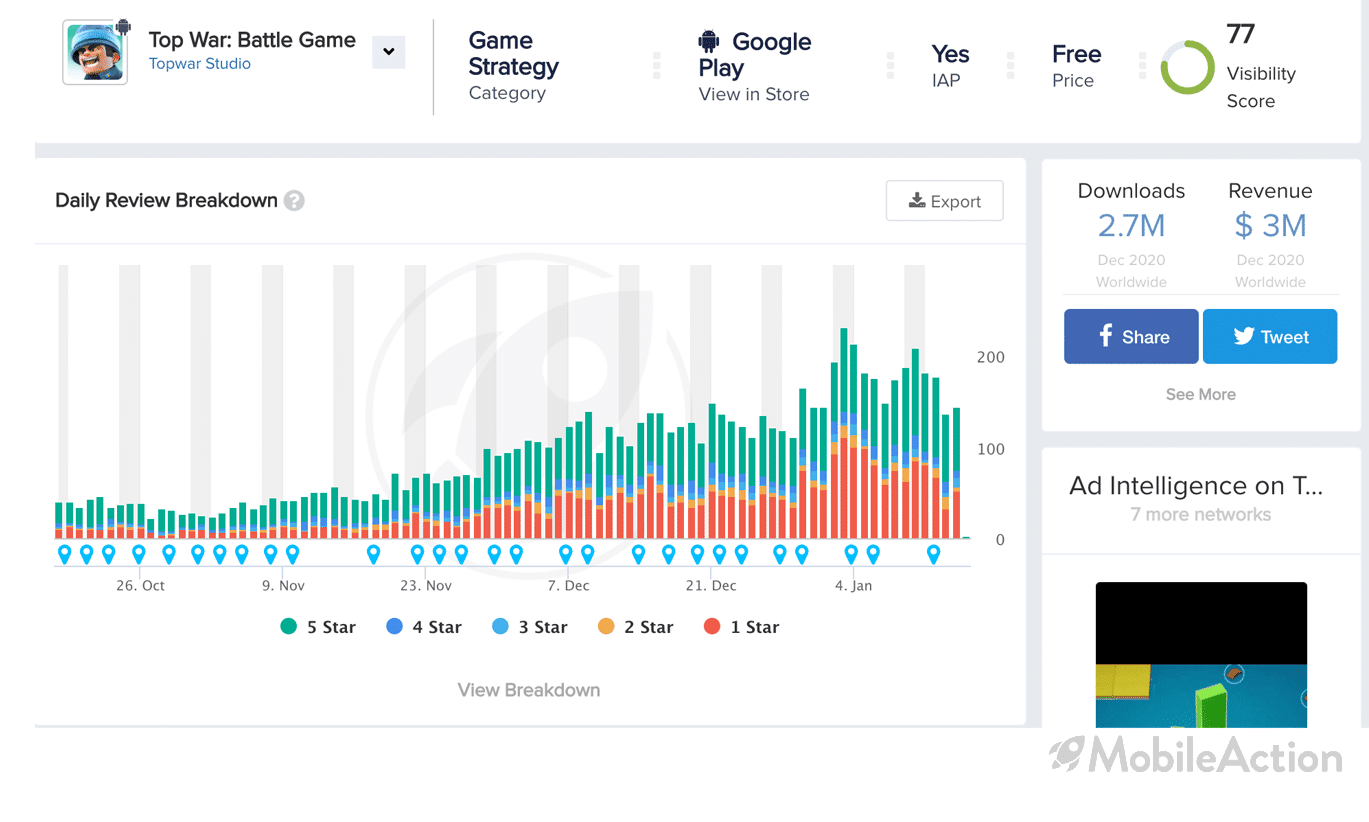Click the Ad Intelligence heading

click(1196, 486)
